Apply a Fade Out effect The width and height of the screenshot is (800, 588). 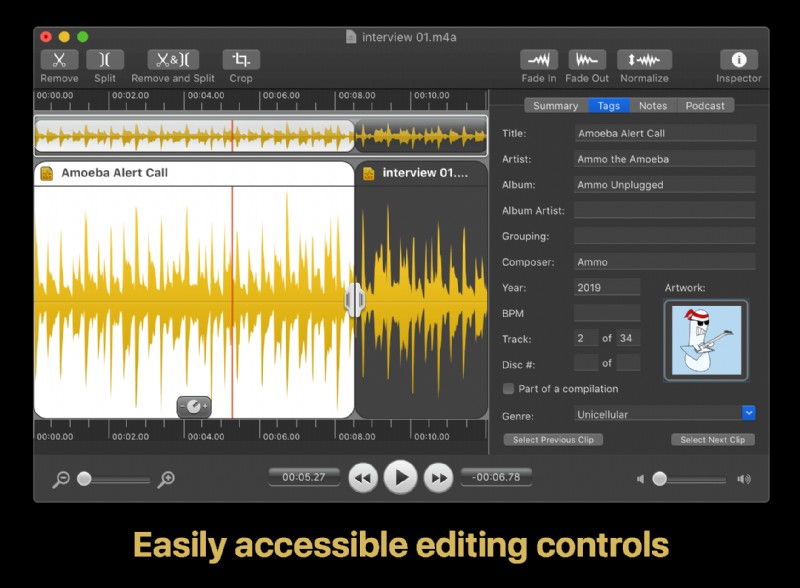(x=587, y=60)
